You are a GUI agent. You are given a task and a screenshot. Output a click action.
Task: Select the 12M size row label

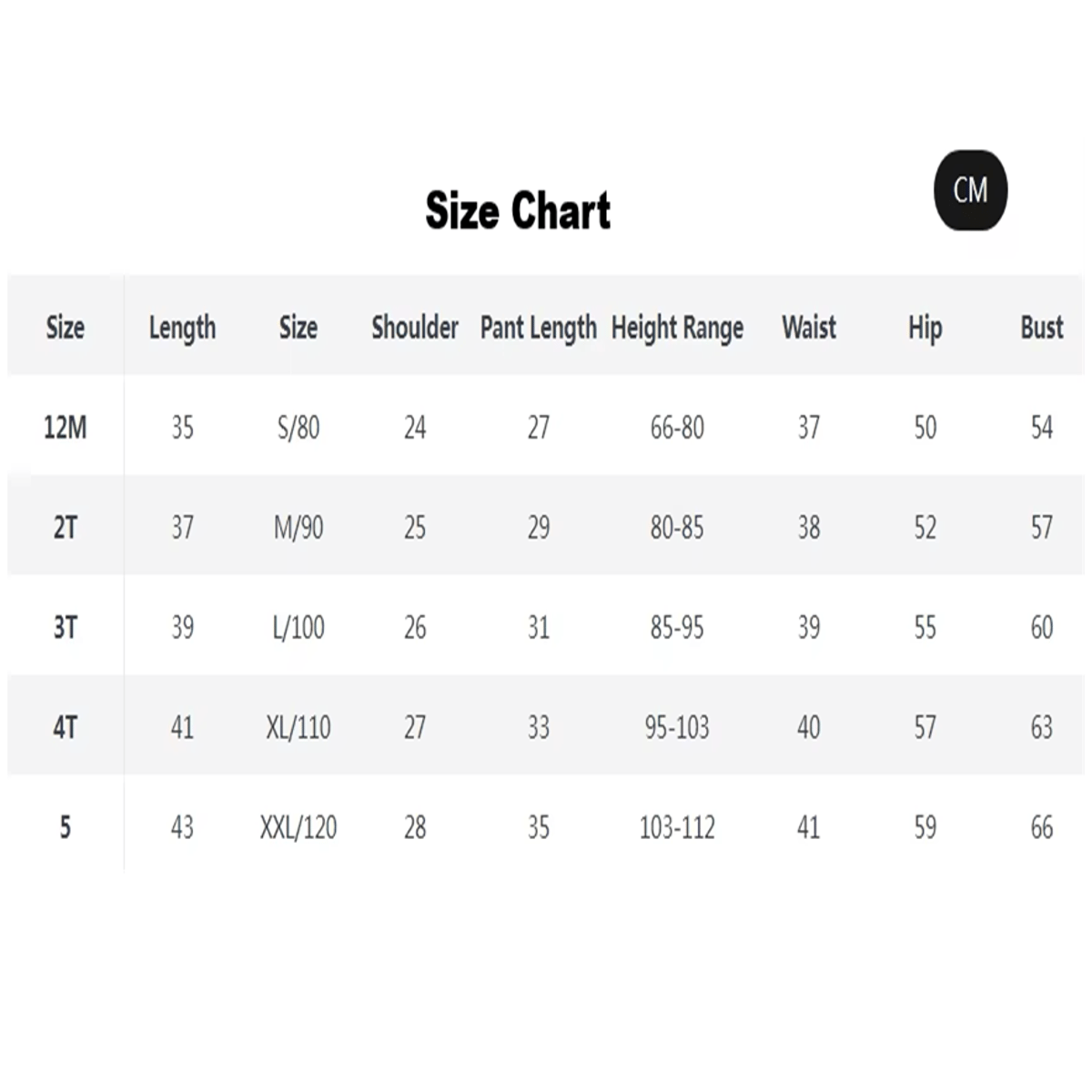[65, 427]
